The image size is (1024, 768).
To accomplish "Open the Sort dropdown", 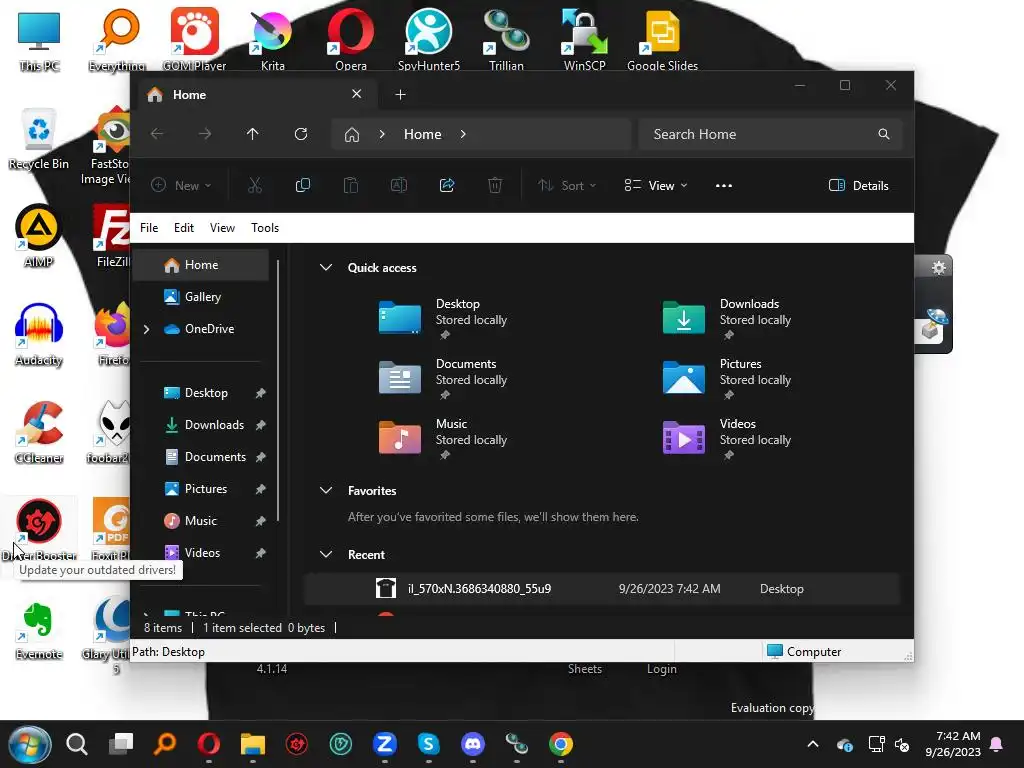I will click(567, 185).
